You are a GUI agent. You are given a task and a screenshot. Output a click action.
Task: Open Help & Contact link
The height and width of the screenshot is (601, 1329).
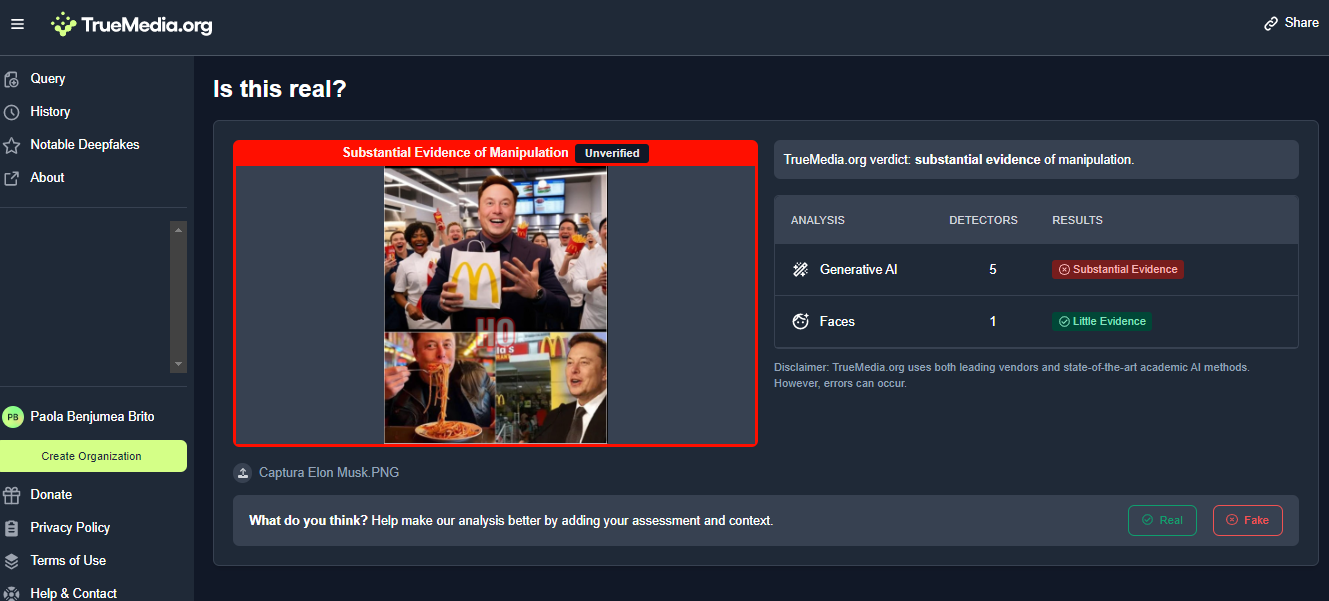click(x=73, y=593)
